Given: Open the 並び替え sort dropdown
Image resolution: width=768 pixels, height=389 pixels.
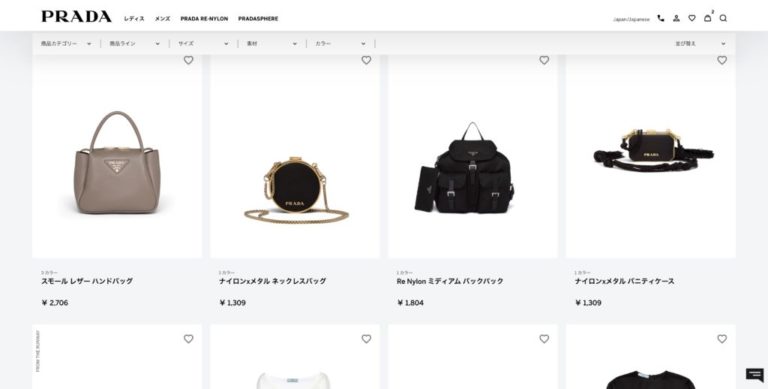Looking at the screenshot, I should point(700,44).
